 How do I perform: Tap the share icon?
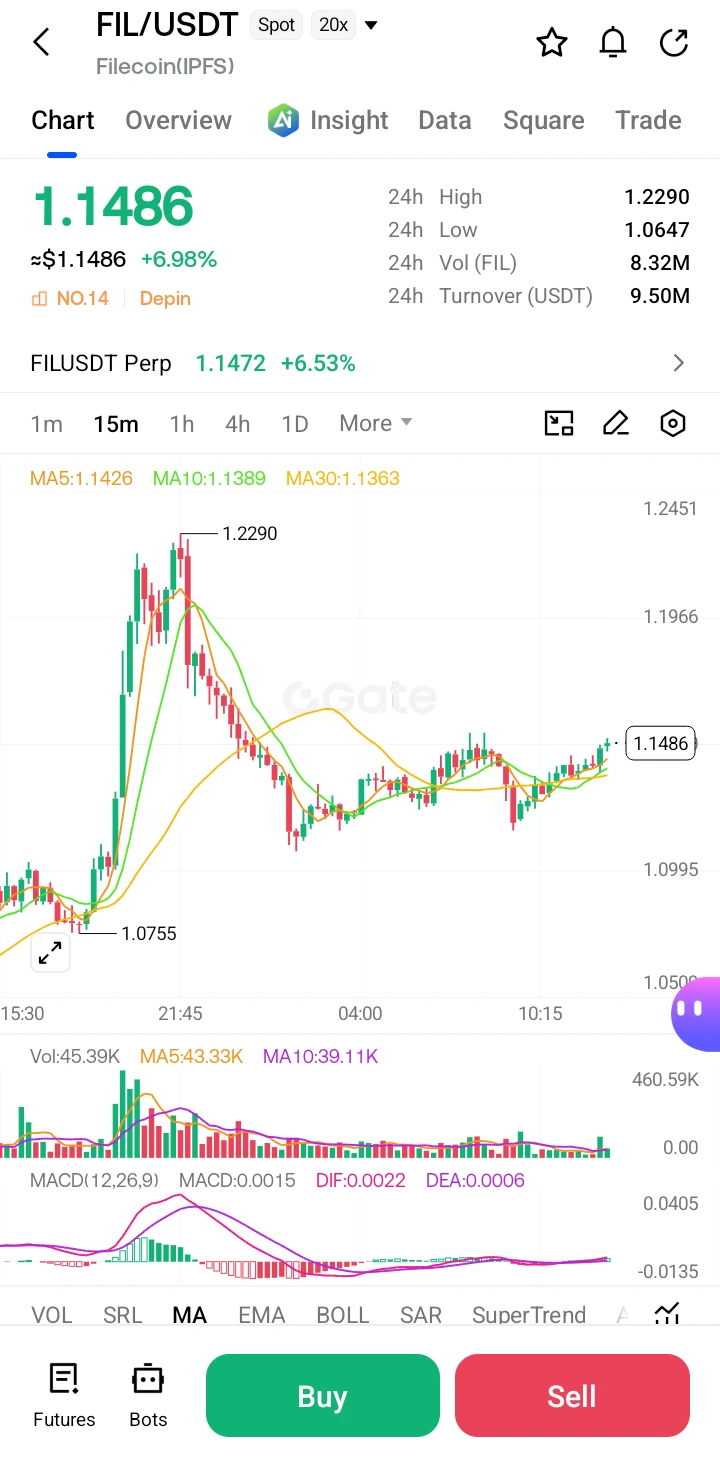[675, 43]
